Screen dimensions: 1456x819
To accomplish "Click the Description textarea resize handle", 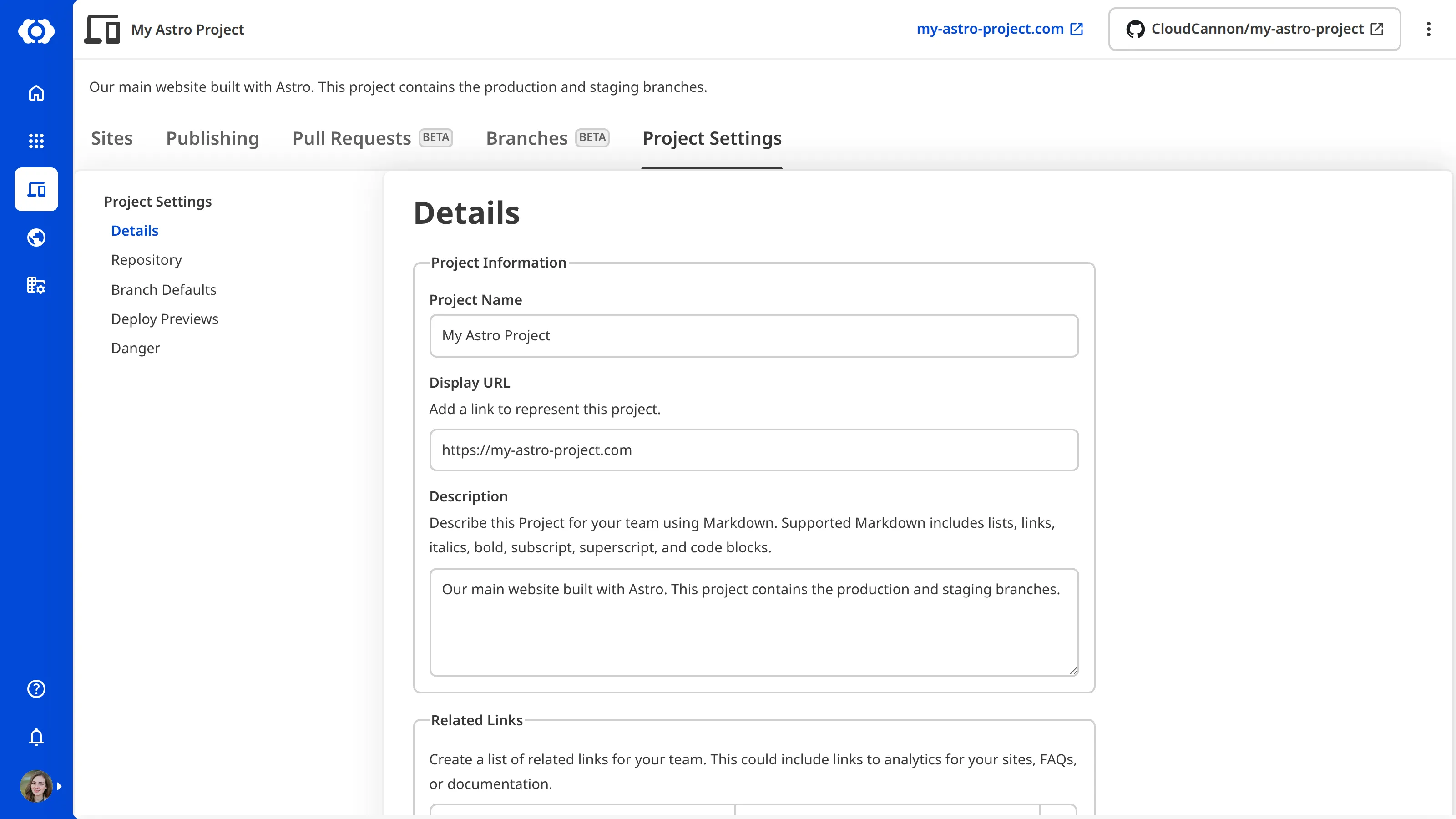I will pyautogui.click(x=1073, y=671).
